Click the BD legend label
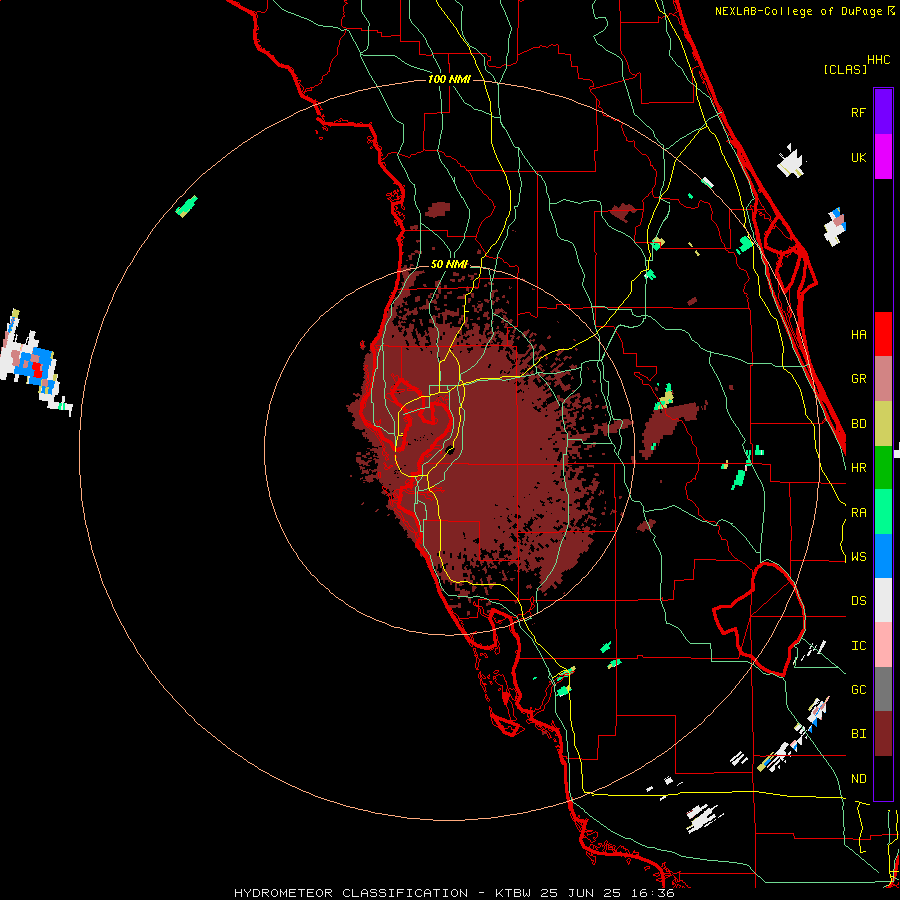The height and width of the screenshot is (900, 900). coord(858,424)
